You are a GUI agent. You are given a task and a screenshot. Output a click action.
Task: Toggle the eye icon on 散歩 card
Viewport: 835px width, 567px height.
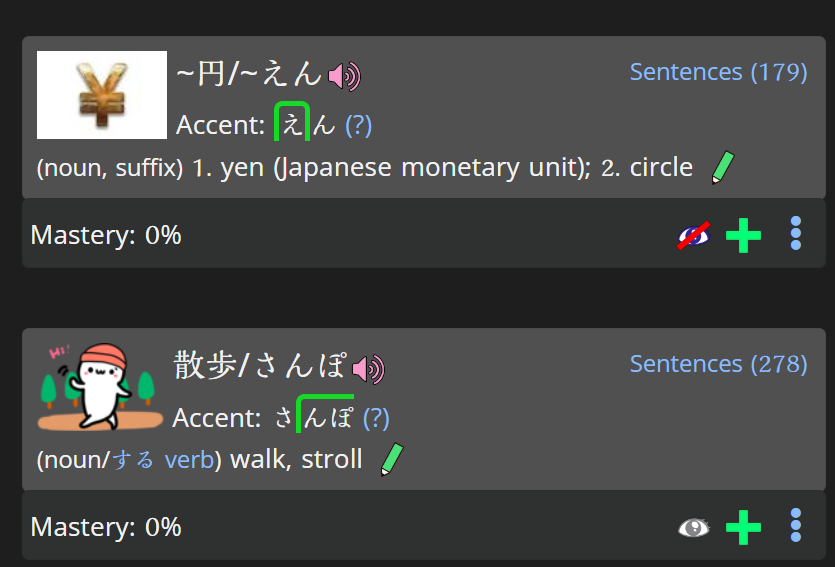(x=694, y=528)
